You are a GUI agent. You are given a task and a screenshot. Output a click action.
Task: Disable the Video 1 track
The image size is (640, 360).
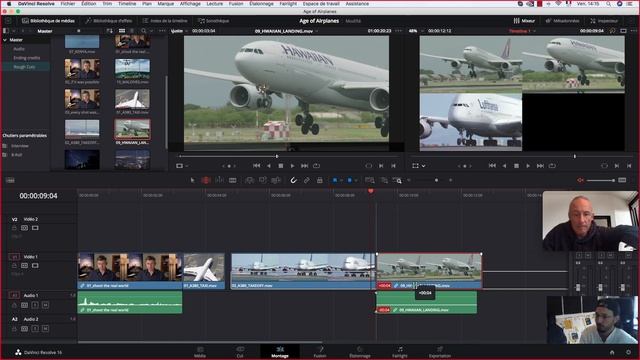tap(35, 265)
